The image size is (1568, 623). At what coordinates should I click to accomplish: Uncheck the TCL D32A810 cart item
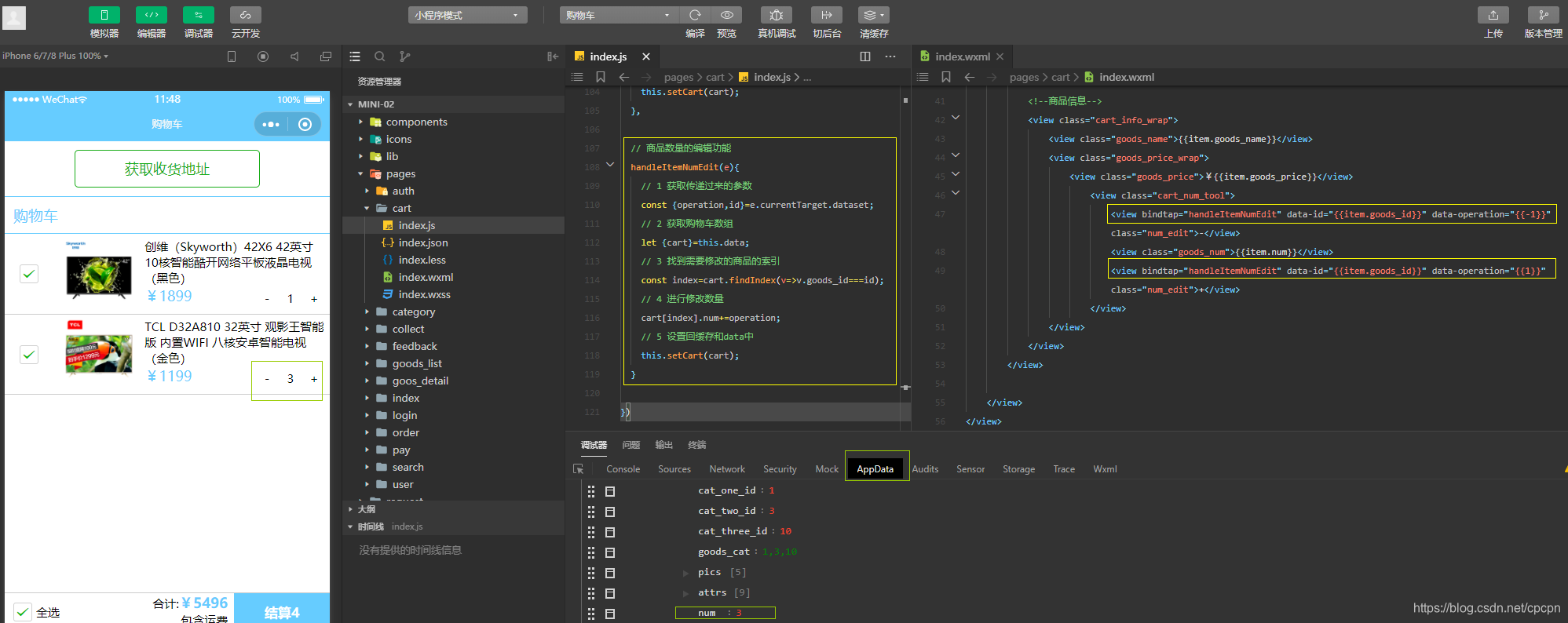pos(29,355)
